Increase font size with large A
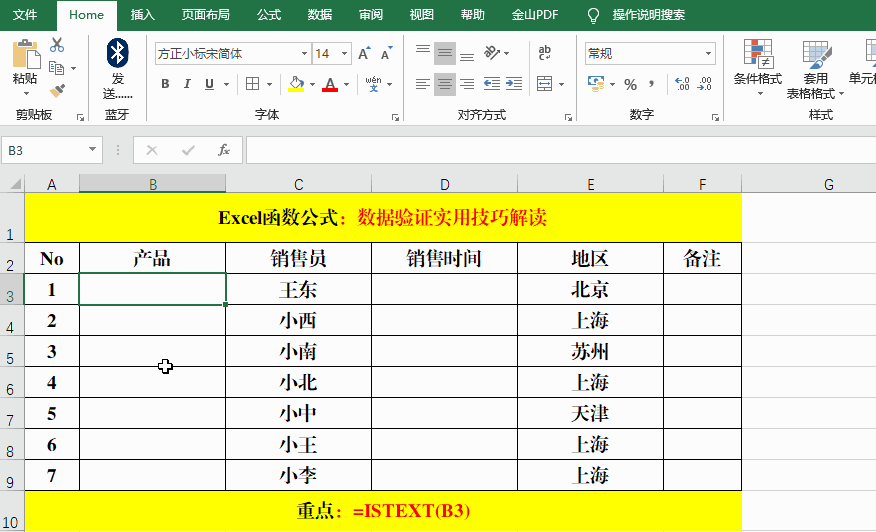Viewport: 876px width, 532px height. (x=364, y=54)
